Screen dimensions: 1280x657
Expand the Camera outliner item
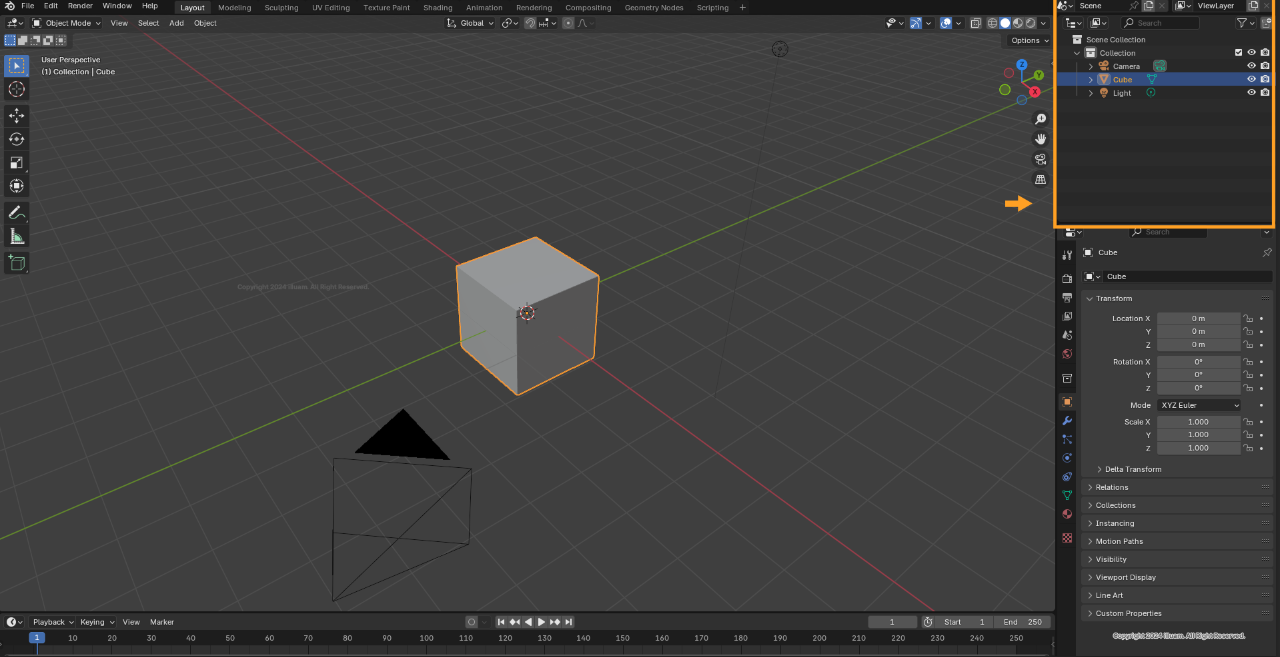tap(1090, 66)
